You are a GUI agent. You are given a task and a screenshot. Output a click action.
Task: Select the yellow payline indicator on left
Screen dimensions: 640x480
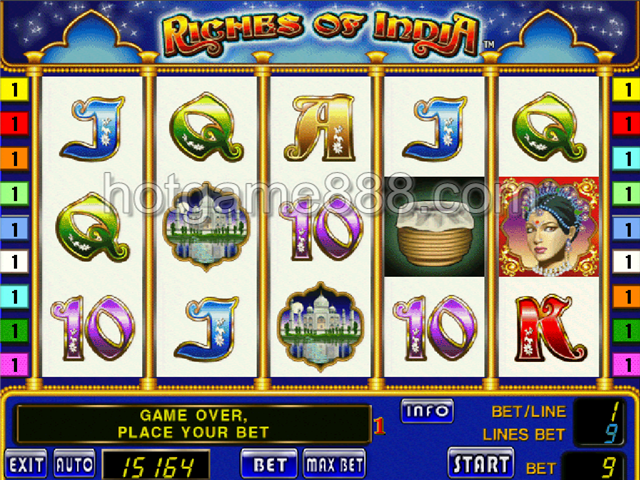point(14,89)
